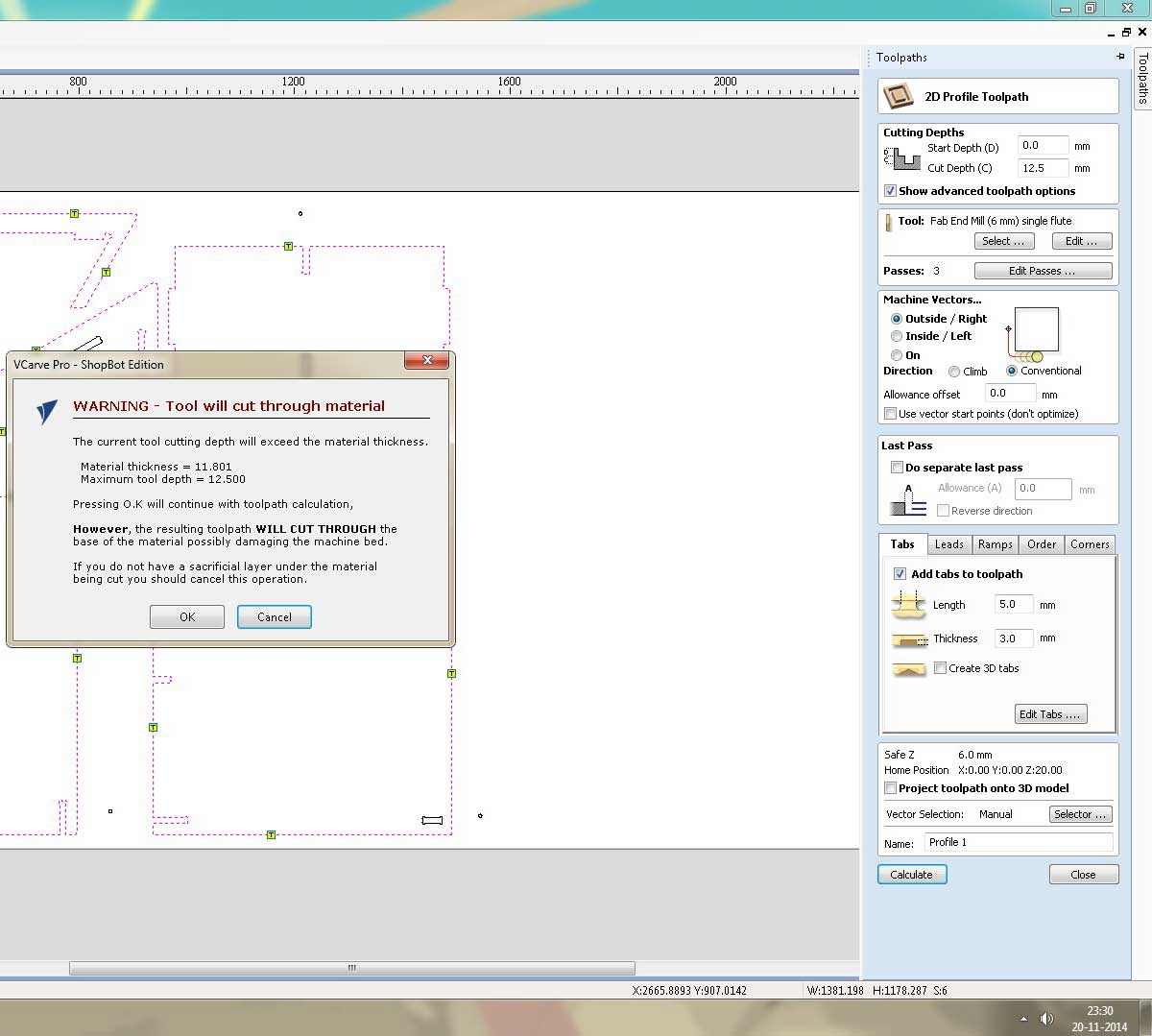Click the cutting depths diagram icon
This screenshot has width=1152, height=1036.
pyautogui.click(x=901, y=158)
